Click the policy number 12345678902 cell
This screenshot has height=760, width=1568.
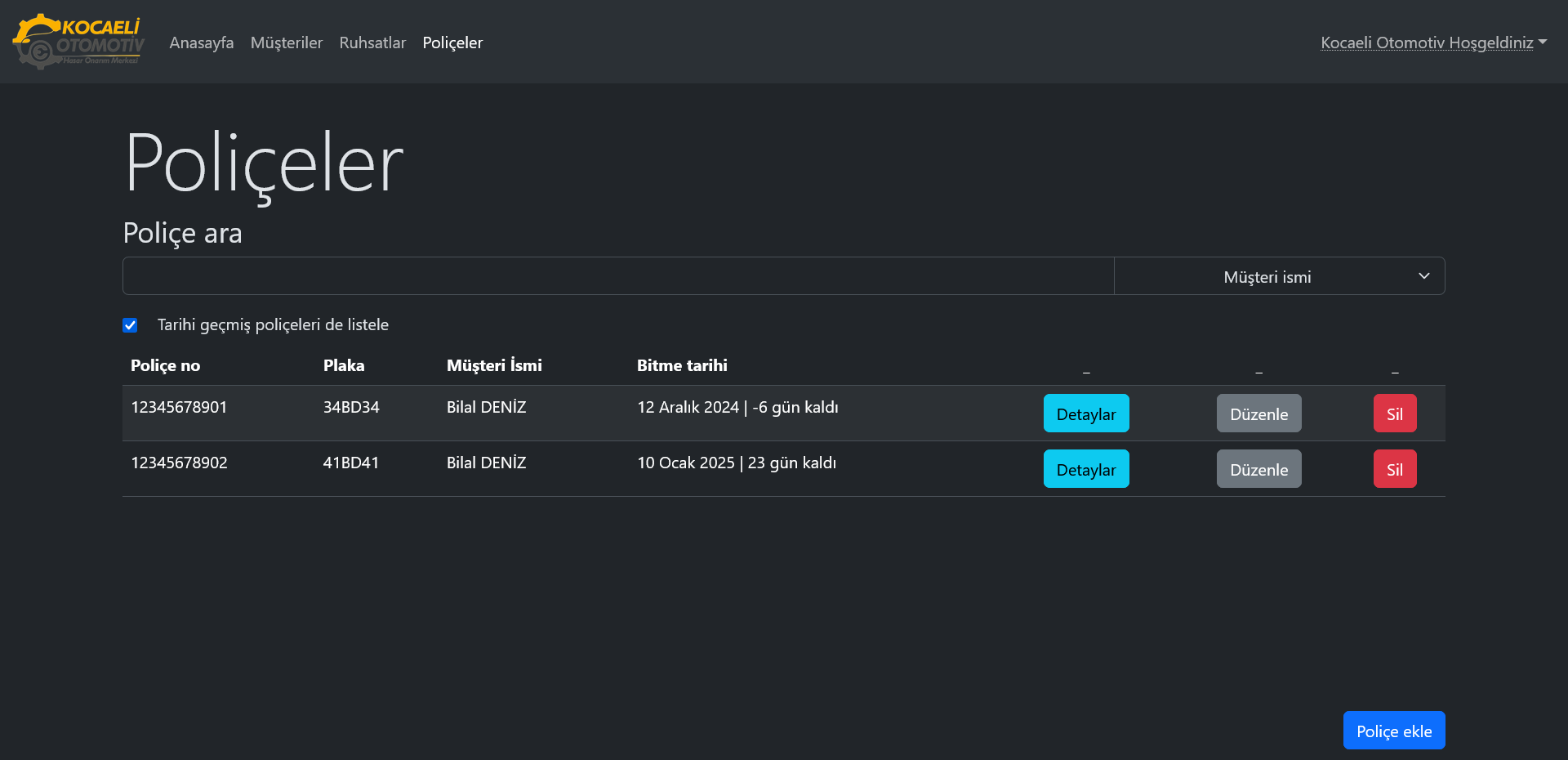(x=179, y=463)
